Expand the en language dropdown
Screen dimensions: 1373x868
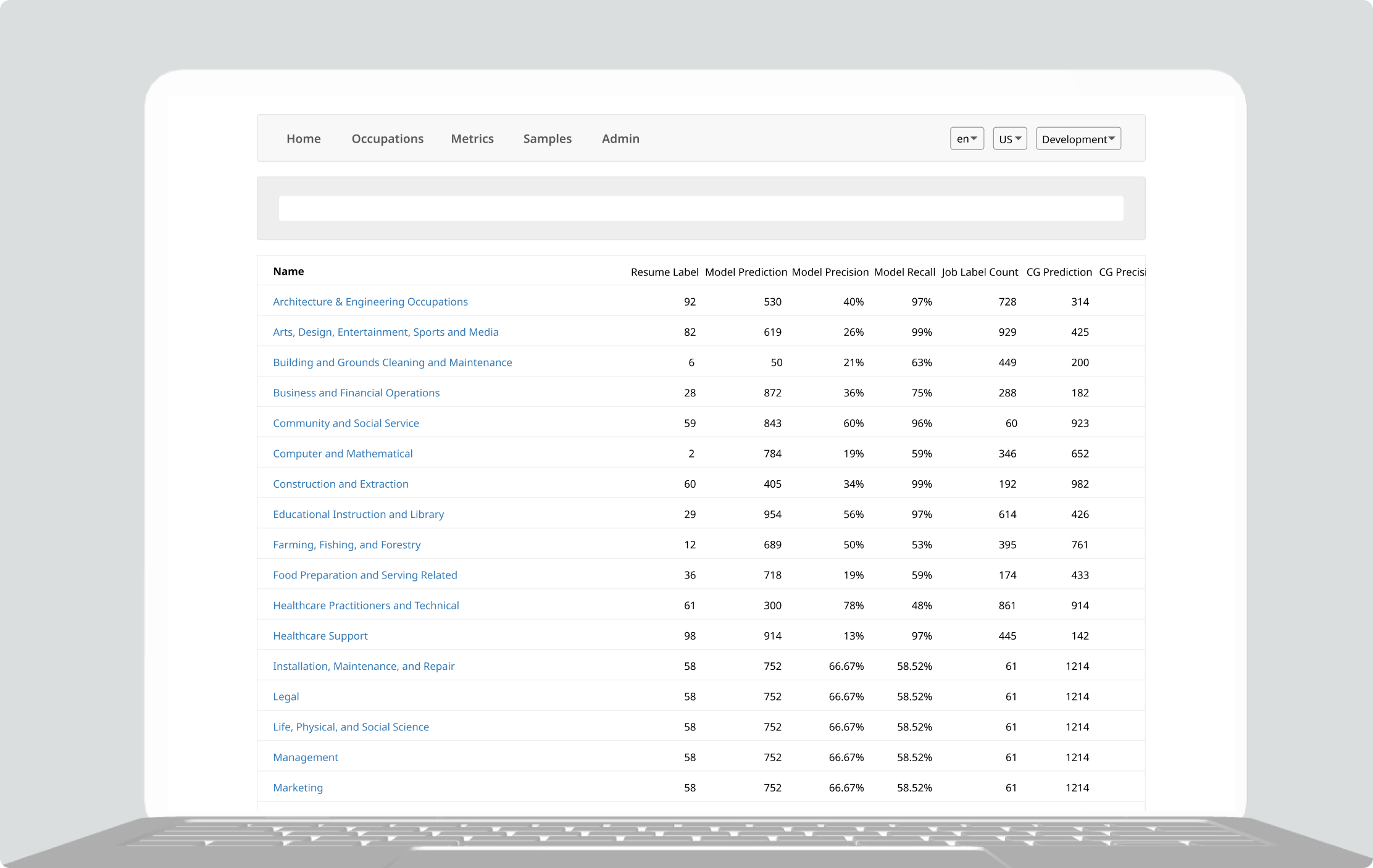pos(966,139)
